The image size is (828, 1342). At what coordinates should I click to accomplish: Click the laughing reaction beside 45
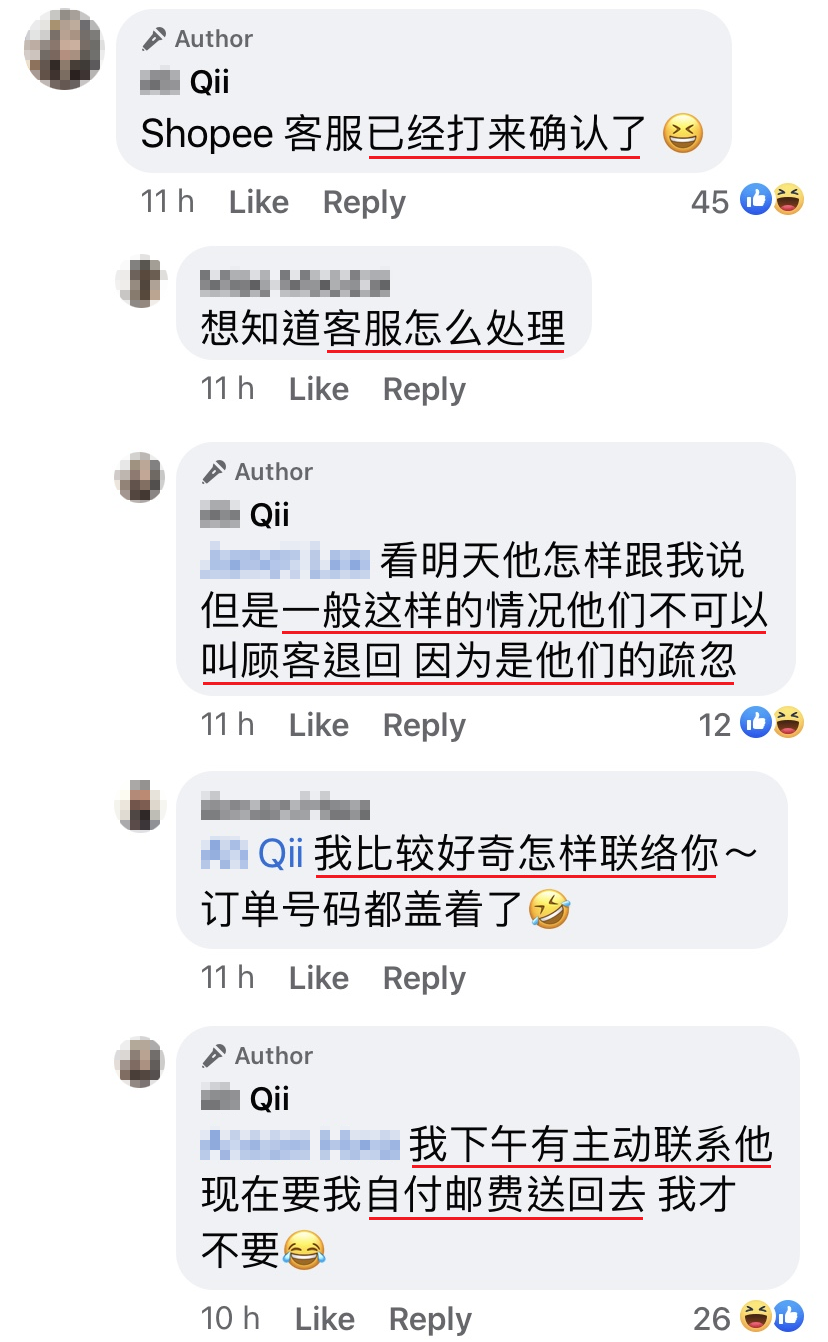(788, 200)
